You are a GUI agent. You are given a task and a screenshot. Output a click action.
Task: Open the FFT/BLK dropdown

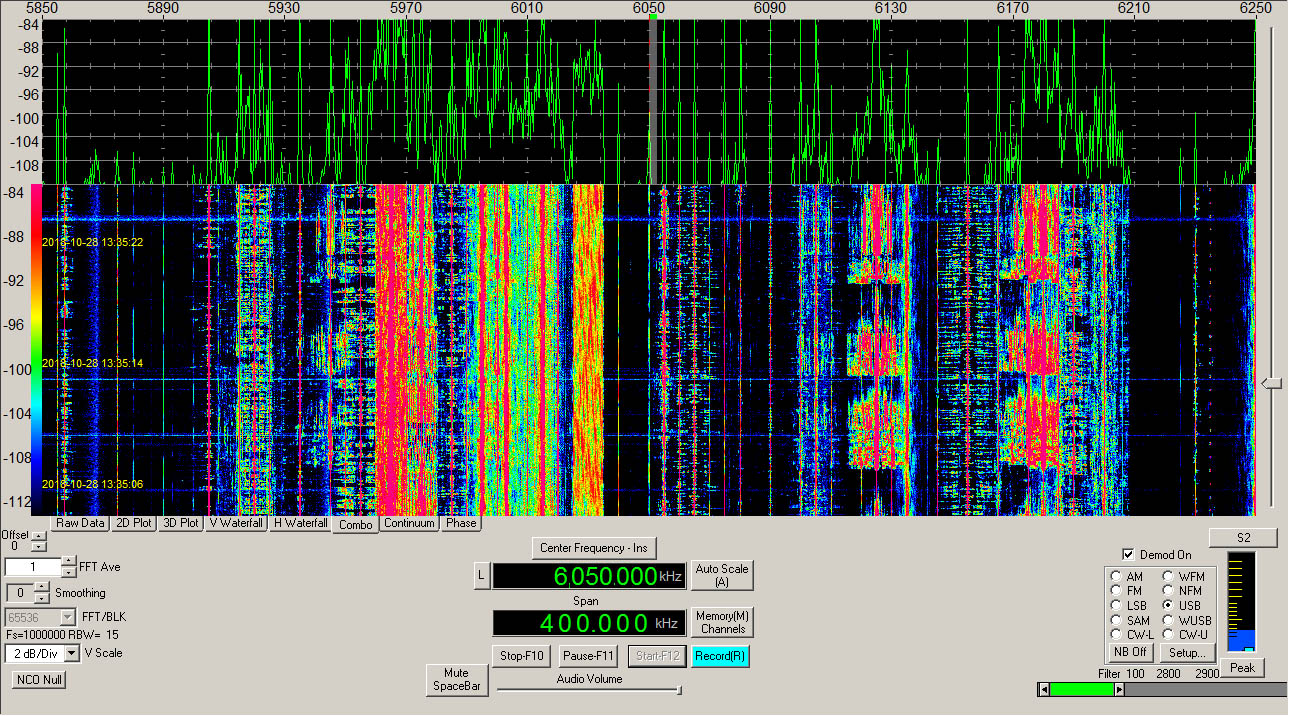pyautogui.click(x=68, y=618)
